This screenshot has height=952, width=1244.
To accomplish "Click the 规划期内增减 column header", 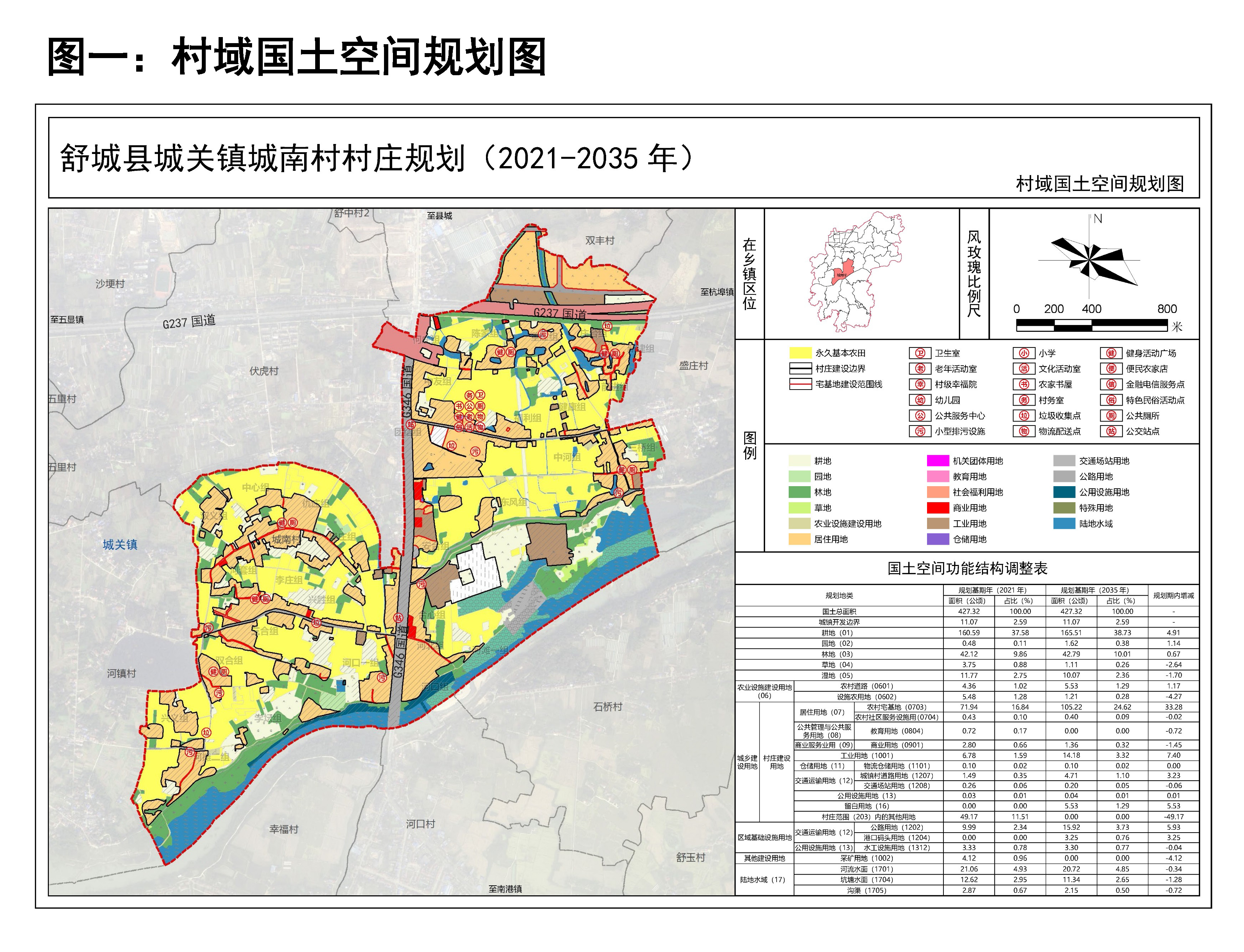I will point(1173,595).
